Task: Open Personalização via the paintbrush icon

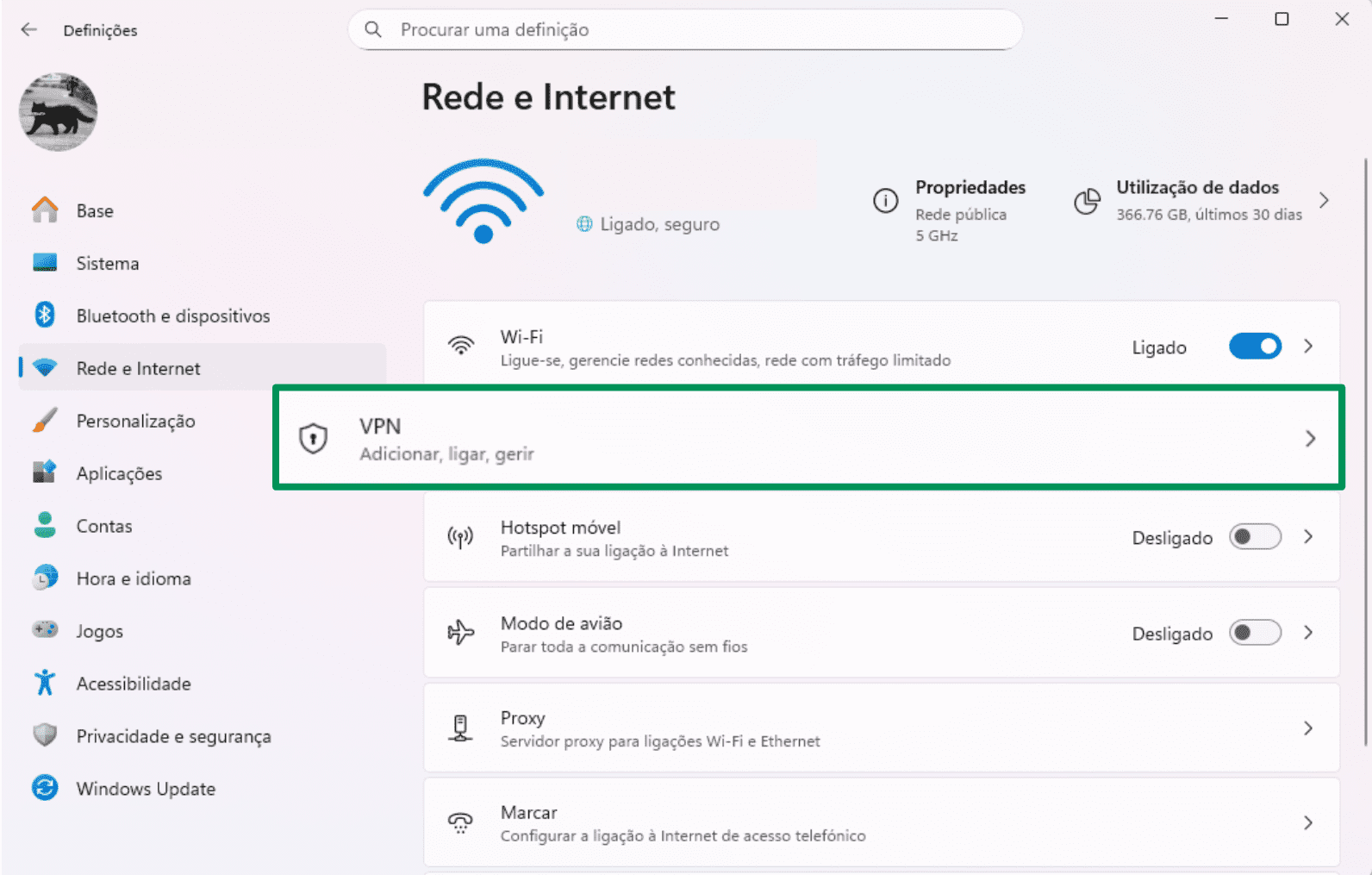Action: coord(44,421)
